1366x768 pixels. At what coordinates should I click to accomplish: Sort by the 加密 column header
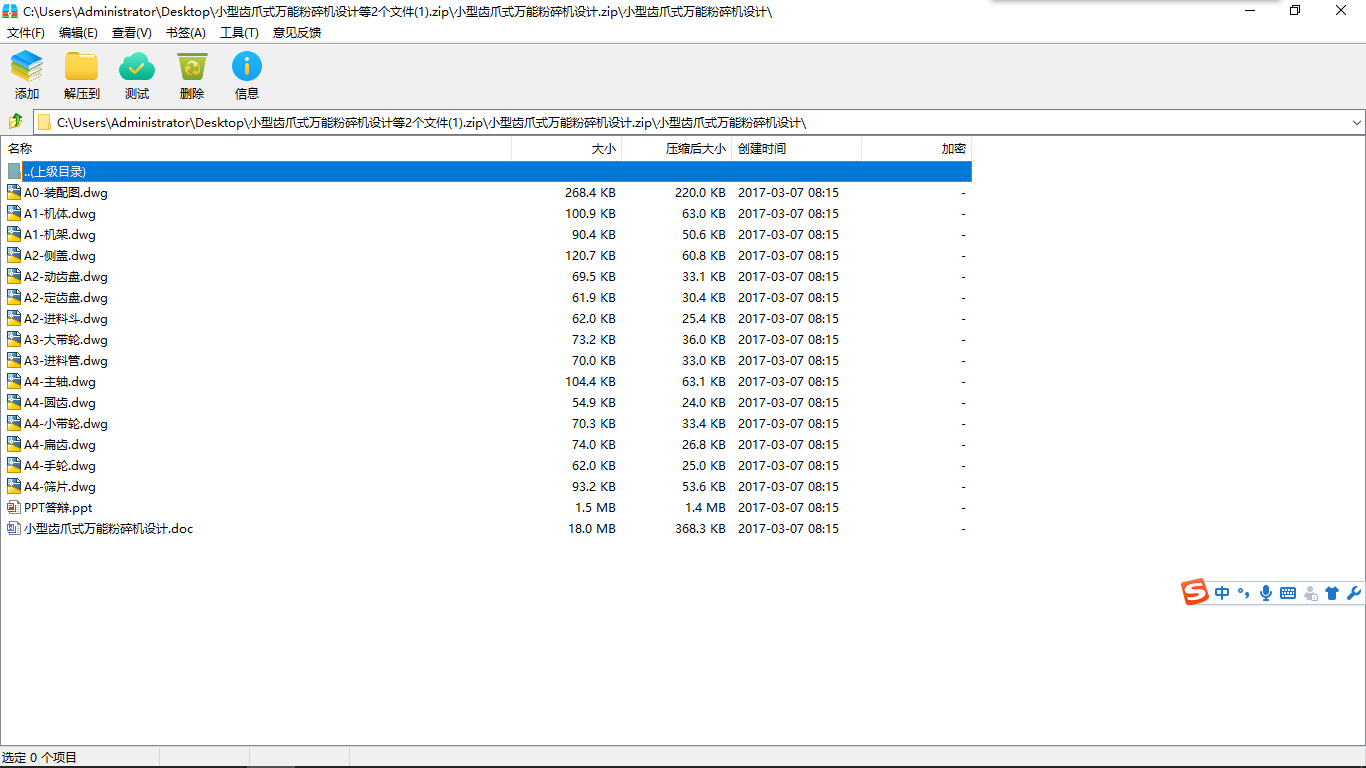click(917, 149)
